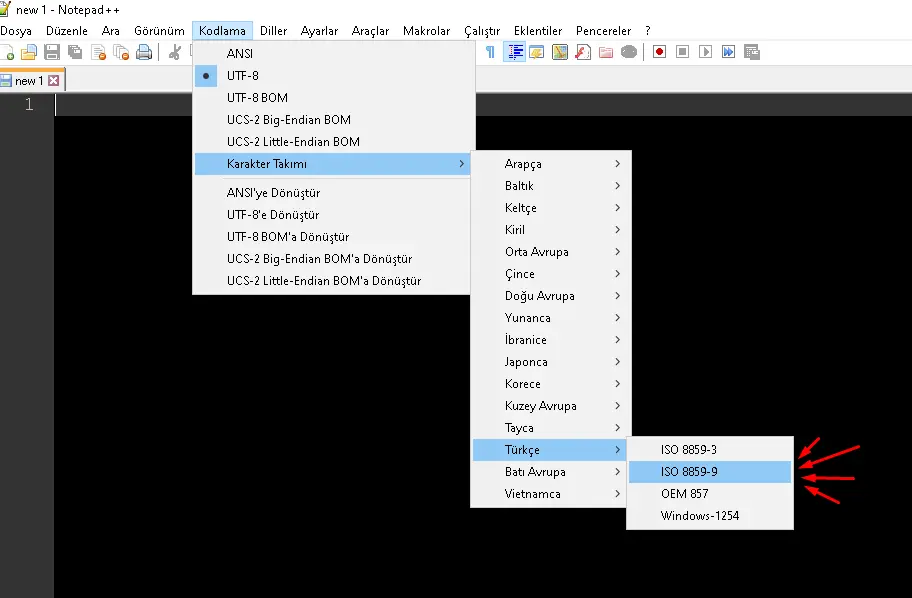Select UCS-2 Little-Endian BOM encoding
This screenshot has width=912, height=598.
[x=334, y=142]
